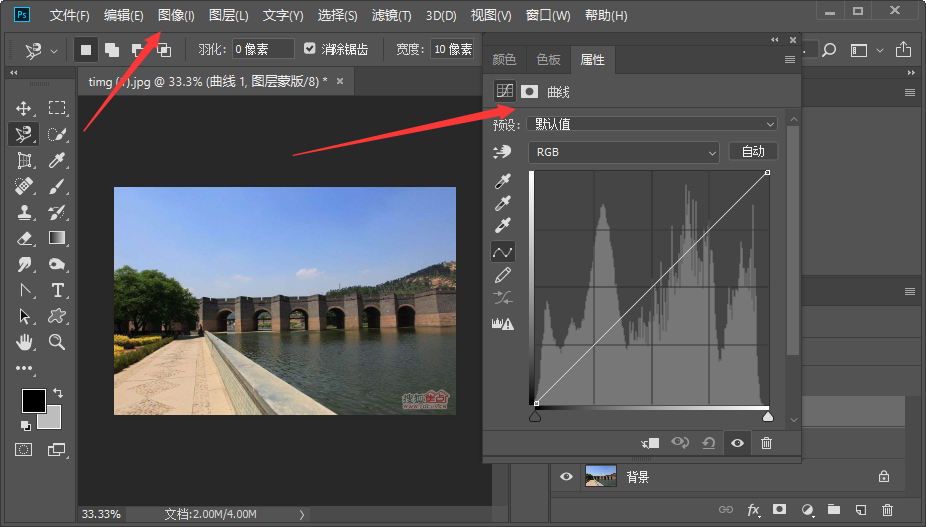The width and height of the screenshot is (926, 527).
Task: Select the Zoom tool
Action: [57, 342]
